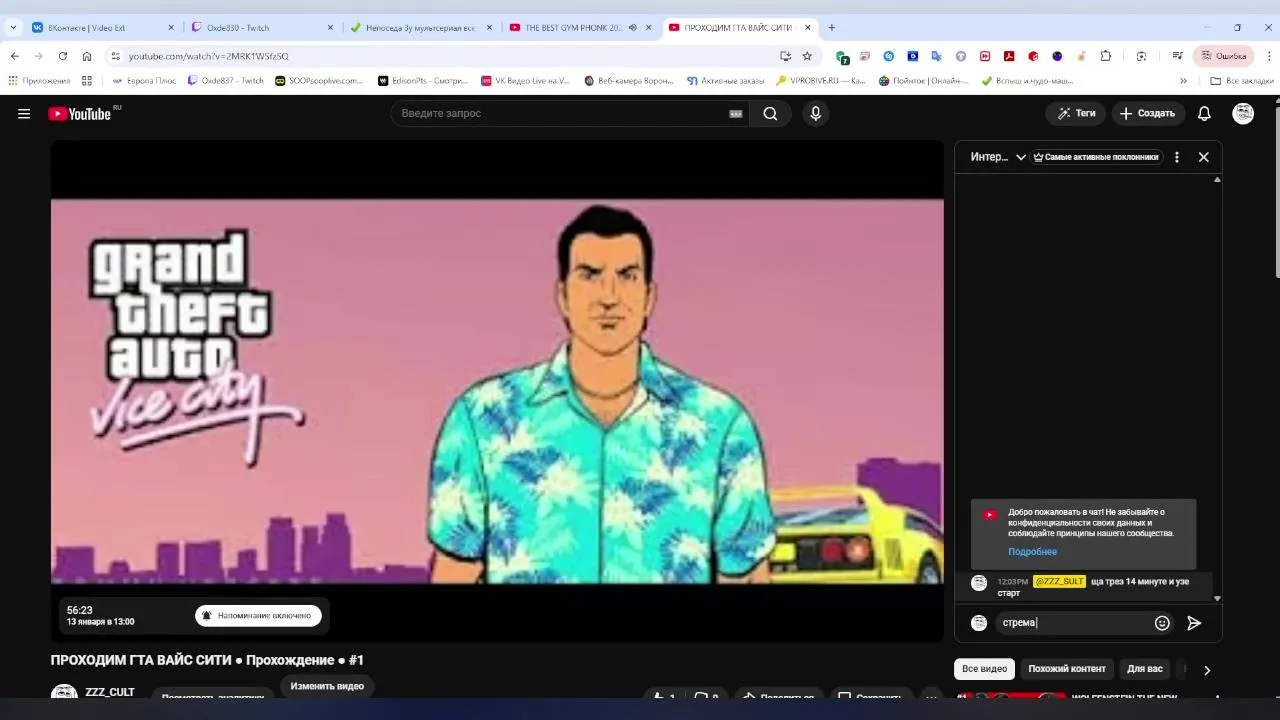Click the chat message input field
This screenshot has height=720, width=1280.
click(x=1075, y=623)
